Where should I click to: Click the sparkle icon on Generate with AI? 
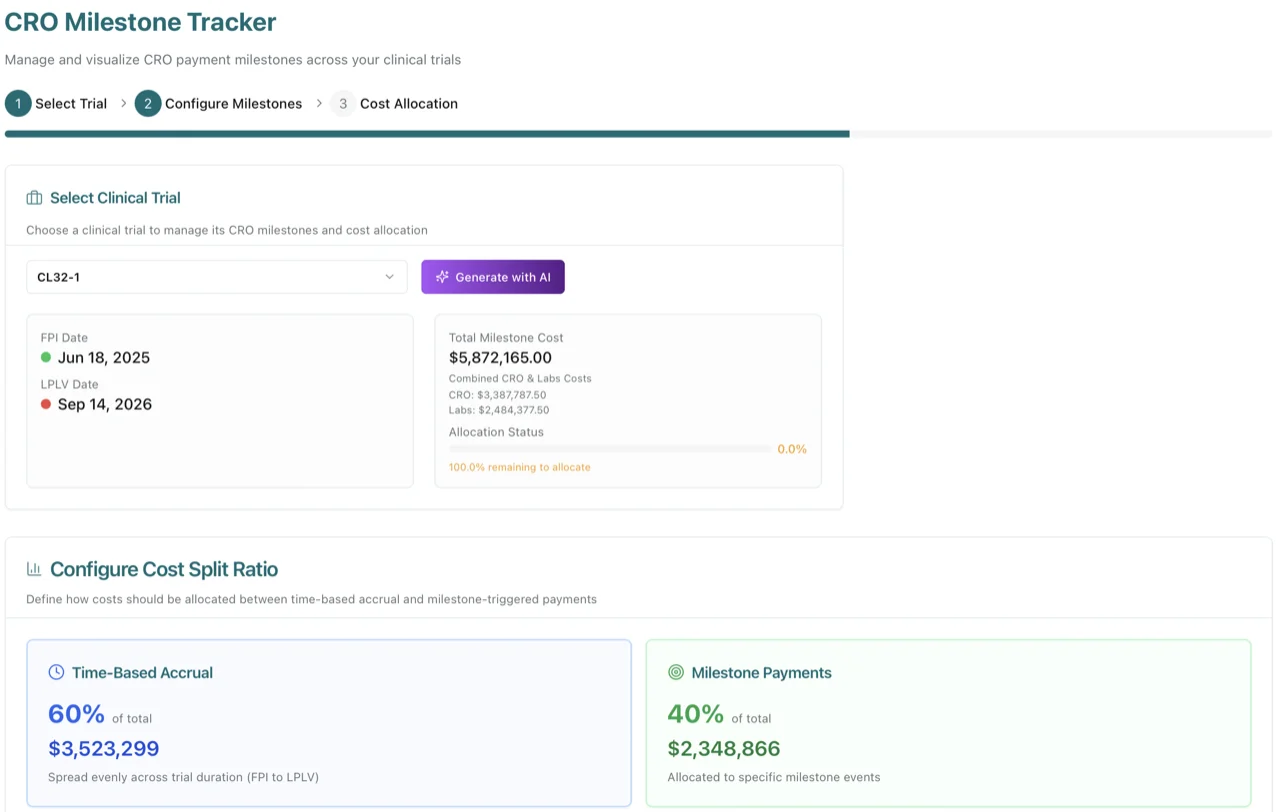tap(441, 276)
